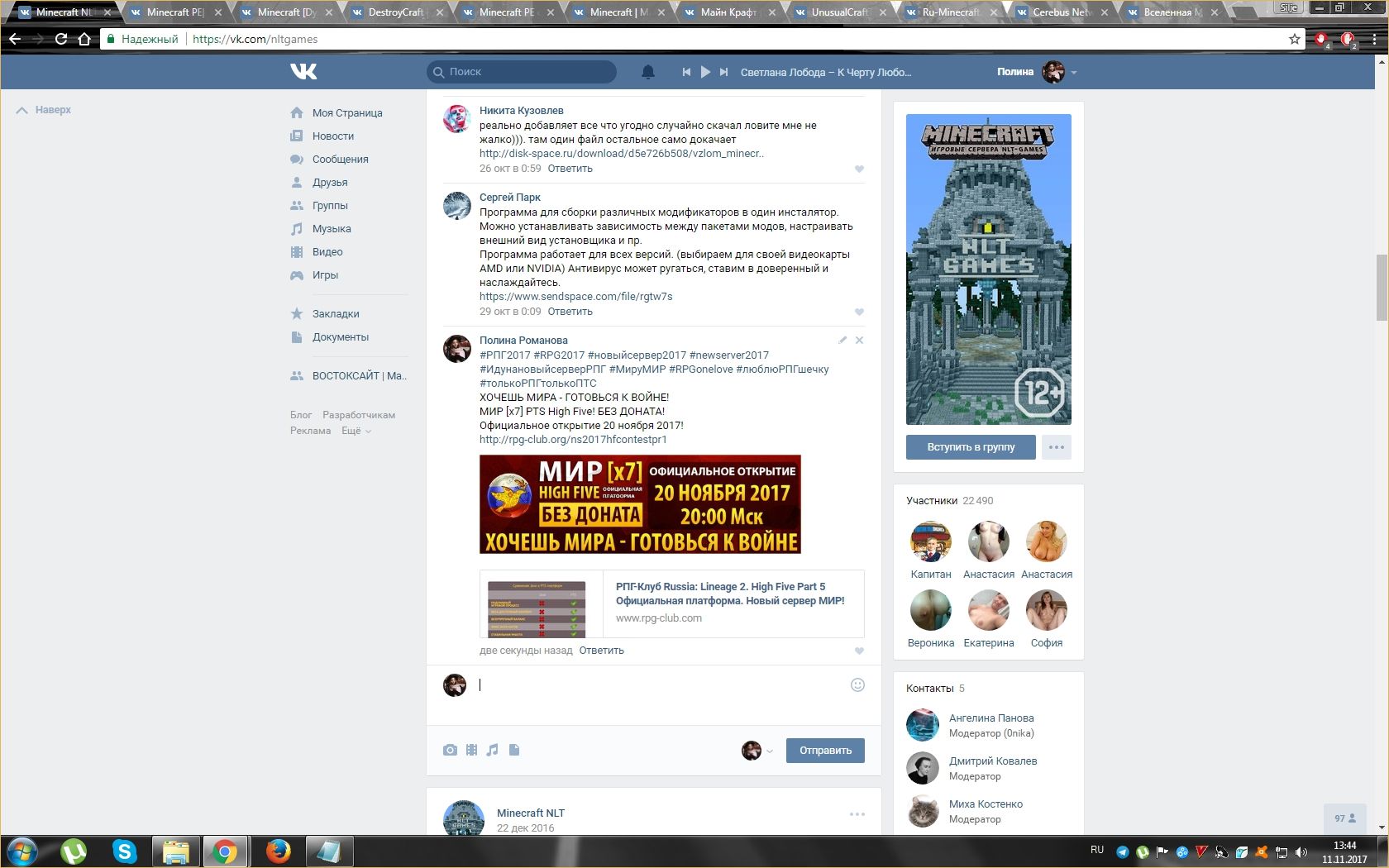Launch uTorrent from the taskbar
1389x868 pixels.
point(74,851)
